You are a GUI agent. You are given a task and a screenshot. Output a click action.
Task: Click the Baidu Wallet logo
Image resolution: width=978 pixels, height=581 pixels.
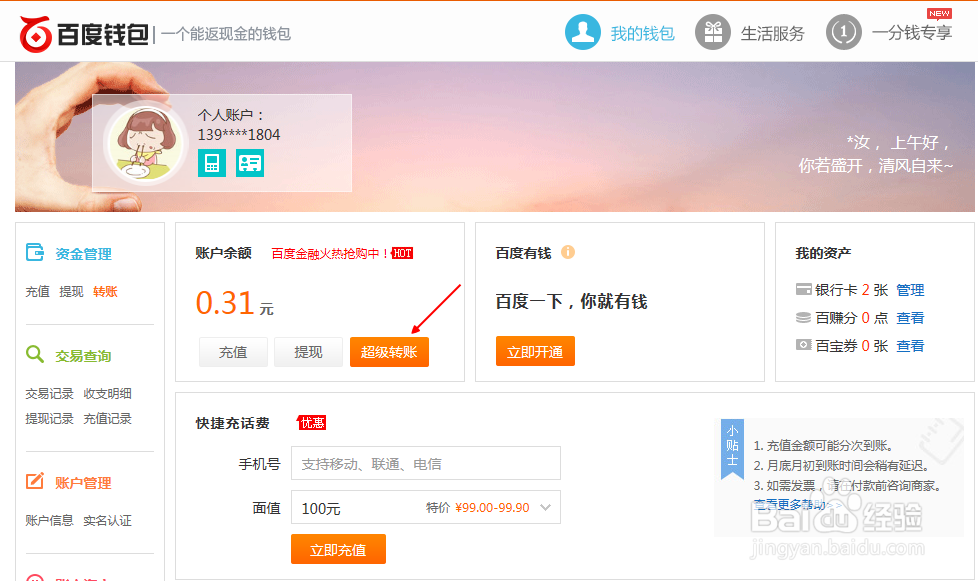84,34
